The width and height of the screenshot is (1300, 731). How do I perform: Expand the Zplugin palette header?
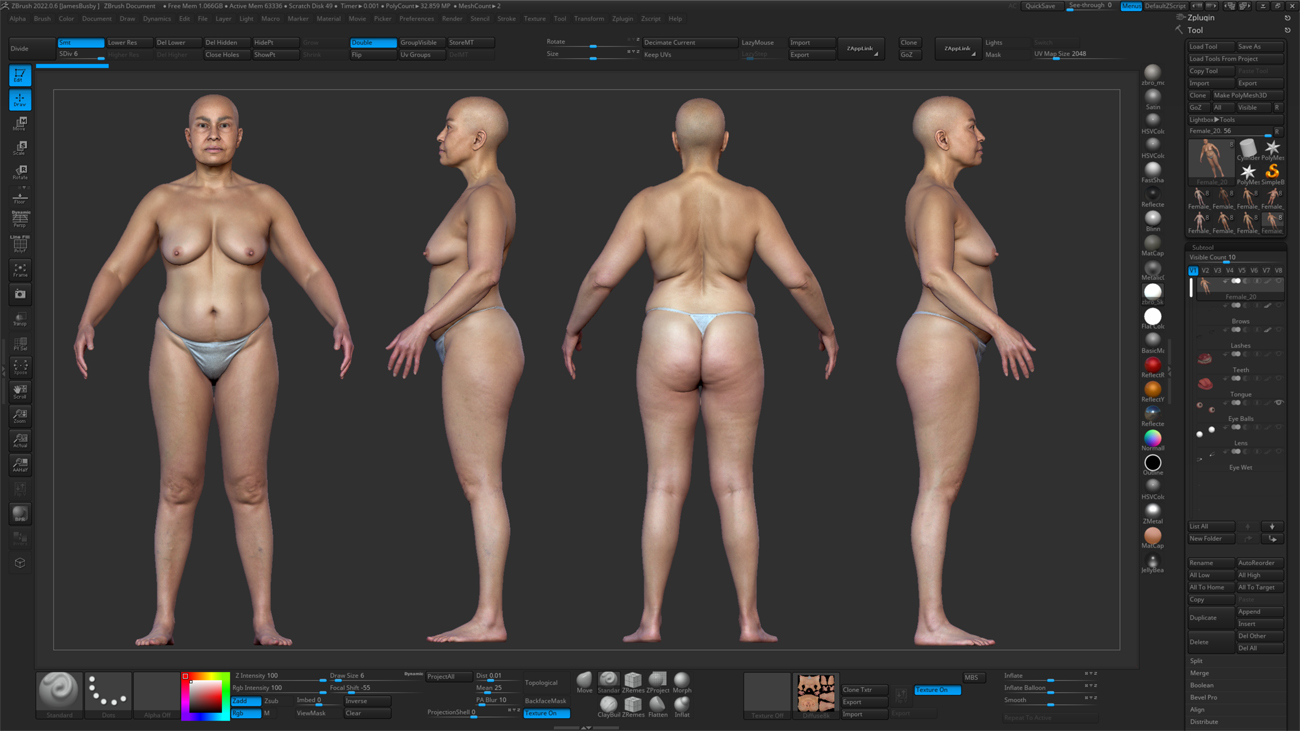pos(1201,18)
